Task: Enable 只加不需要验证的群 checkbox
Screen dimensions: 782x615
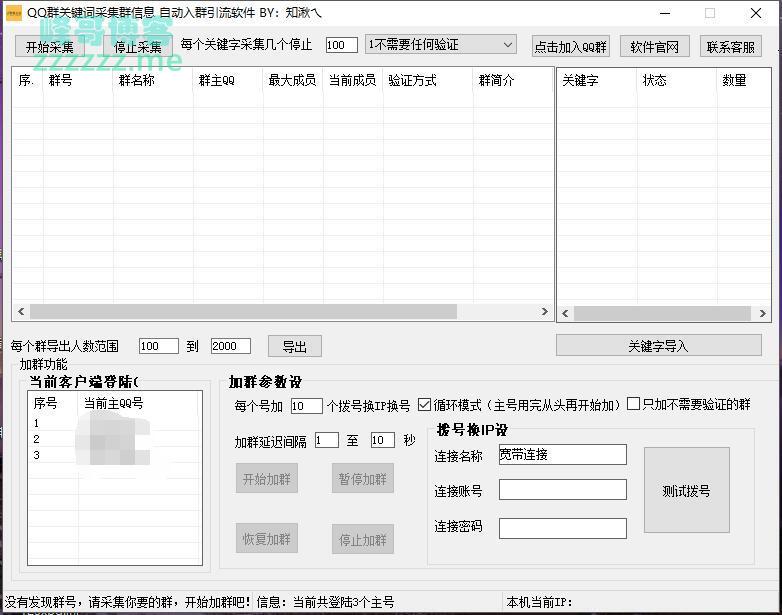Action: pos(634,404)
